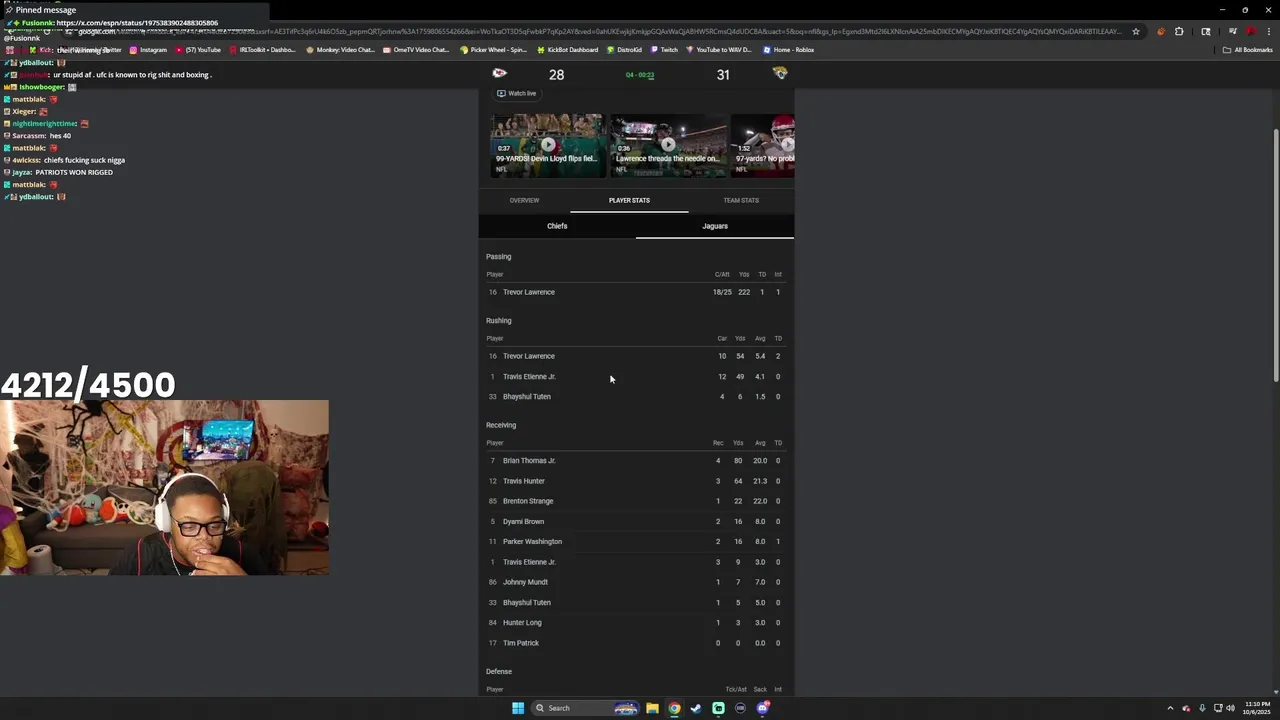The height and width of the screenshot is (720, 1280).
Task: Click the Watch live camera icon
Action: (501, 93)
